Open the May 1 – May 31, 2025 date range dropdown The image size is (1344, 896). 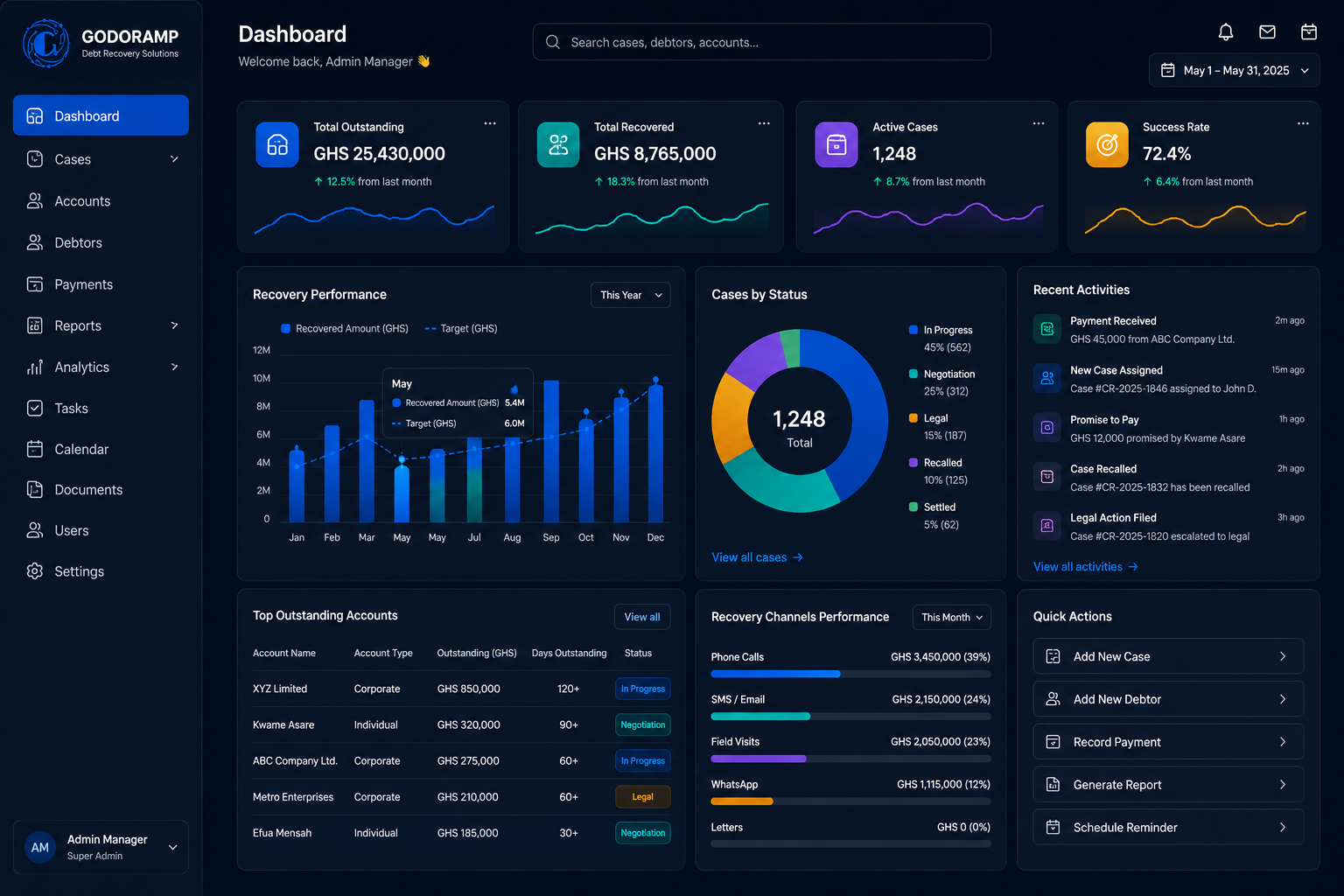1234,70
